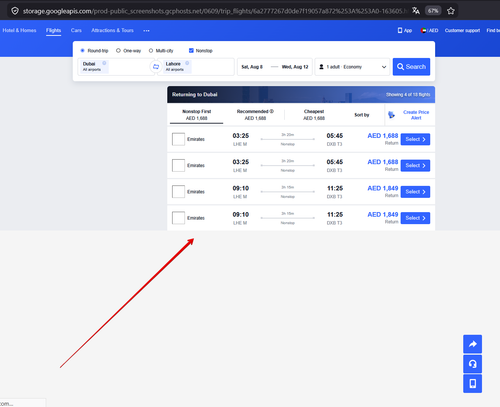Click the Search button
Screen dimensions: 500x407
point(411,67)
